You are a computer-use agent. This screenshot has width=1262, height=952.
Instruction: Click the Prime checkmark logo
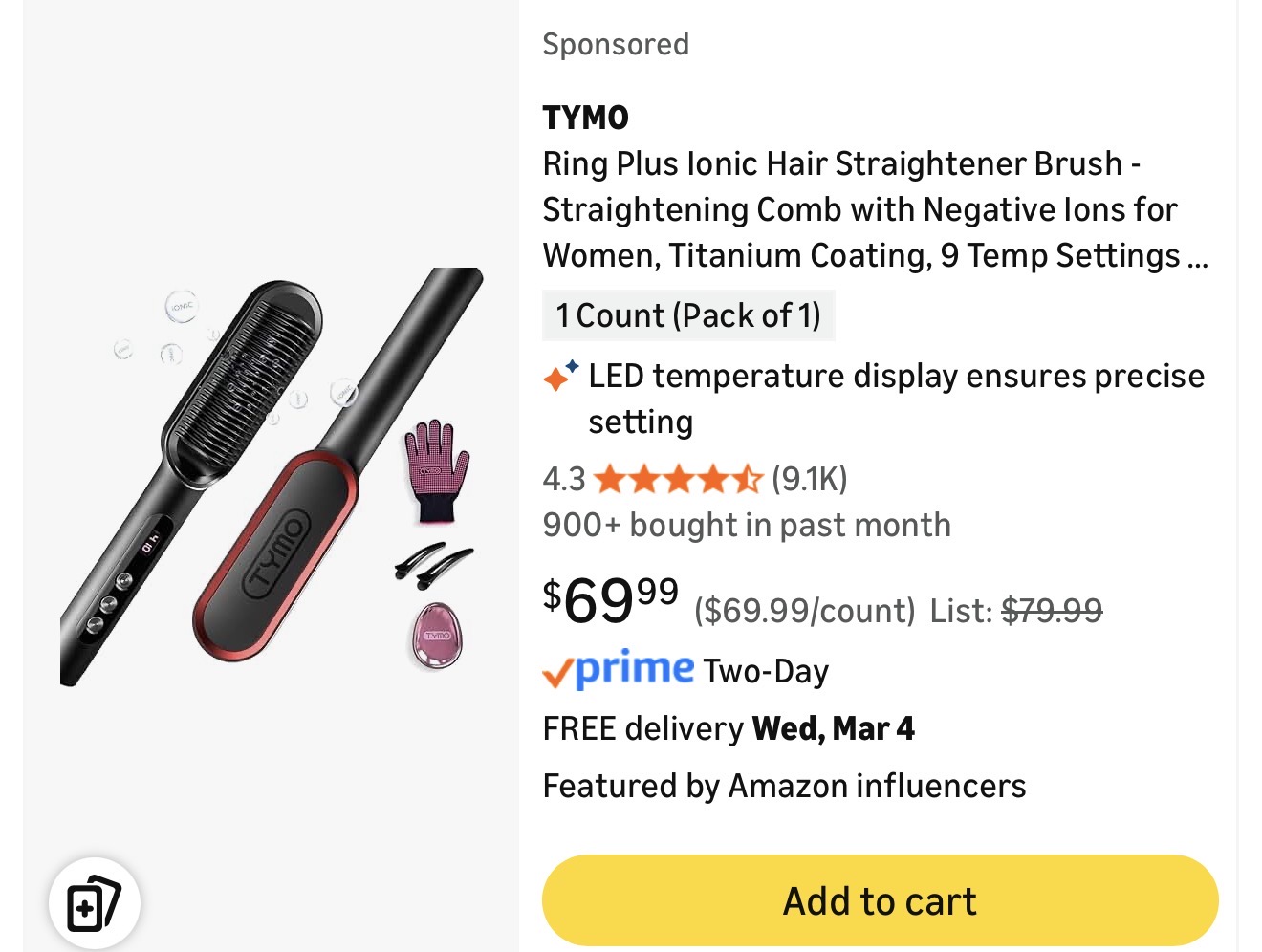point(618,670)
